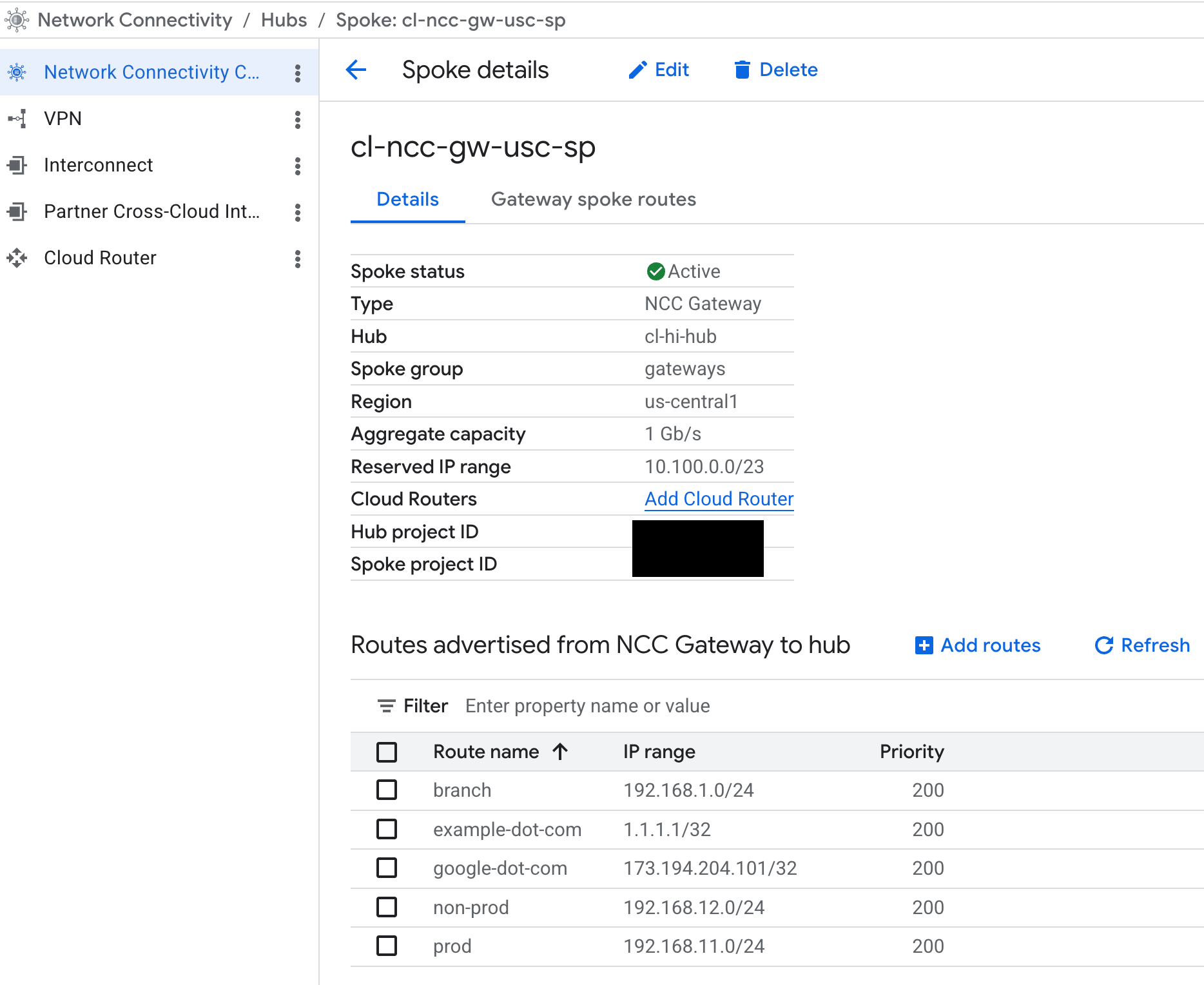Open the VPN three-dot menu
This screenshot has width=1204, height=985.
click(298, 119)
